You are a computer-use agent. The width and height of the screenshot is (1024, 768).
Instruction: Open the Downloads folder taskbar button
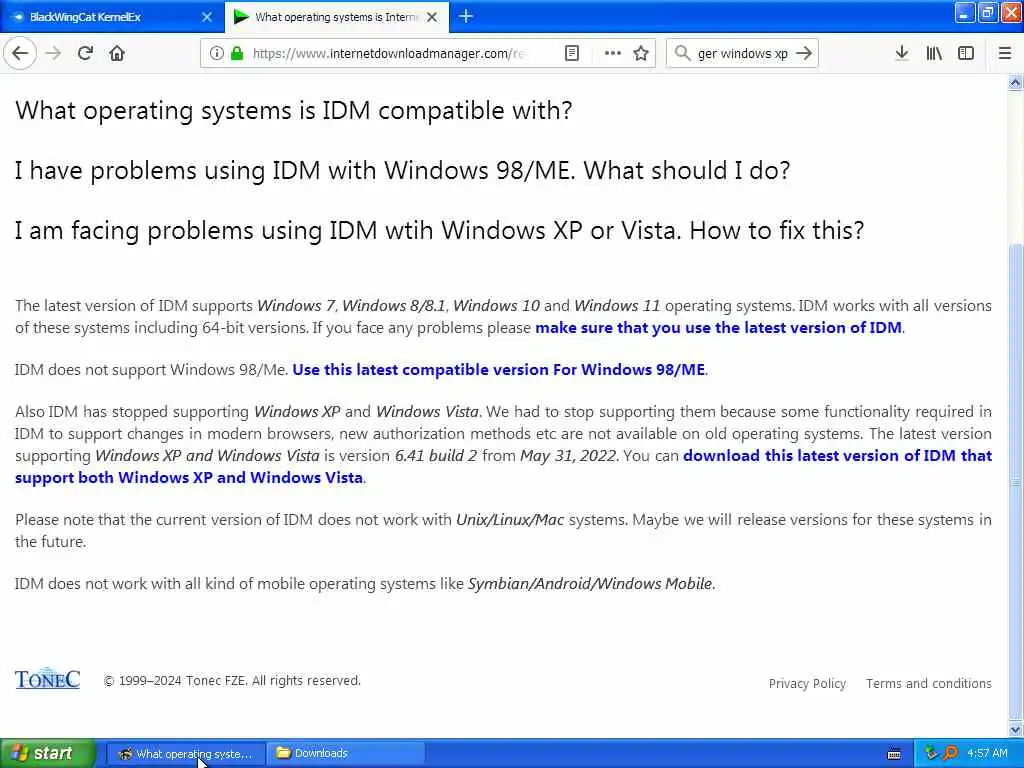346,754
